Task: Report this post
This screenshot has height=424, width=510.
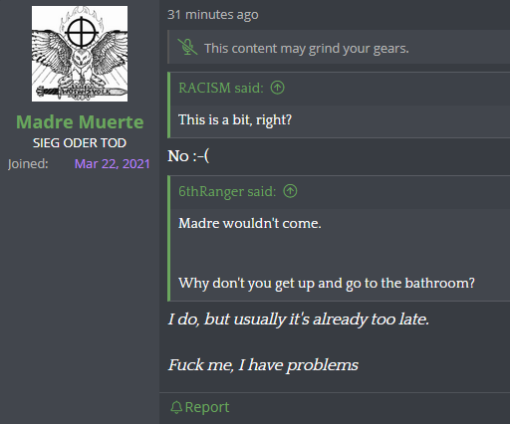Action: tap(200, 407)
